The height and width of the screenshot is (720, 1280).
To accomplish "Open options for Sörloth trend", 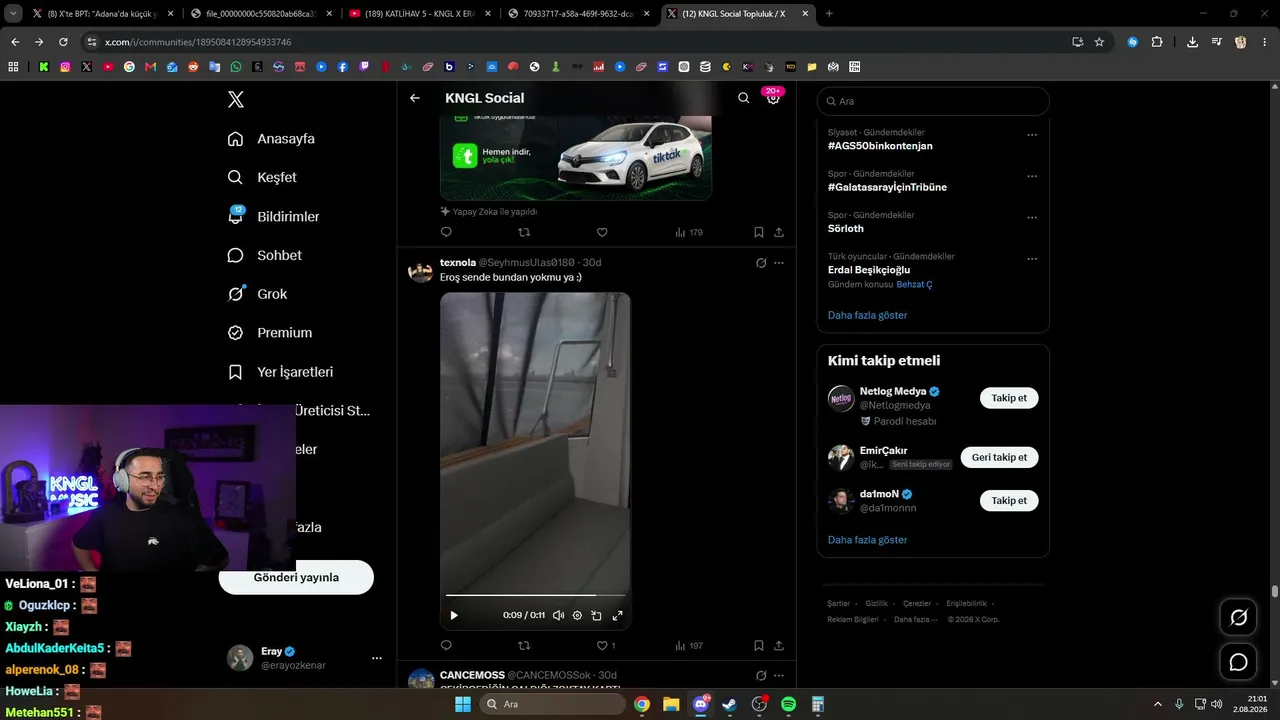I will [1032, 217].
